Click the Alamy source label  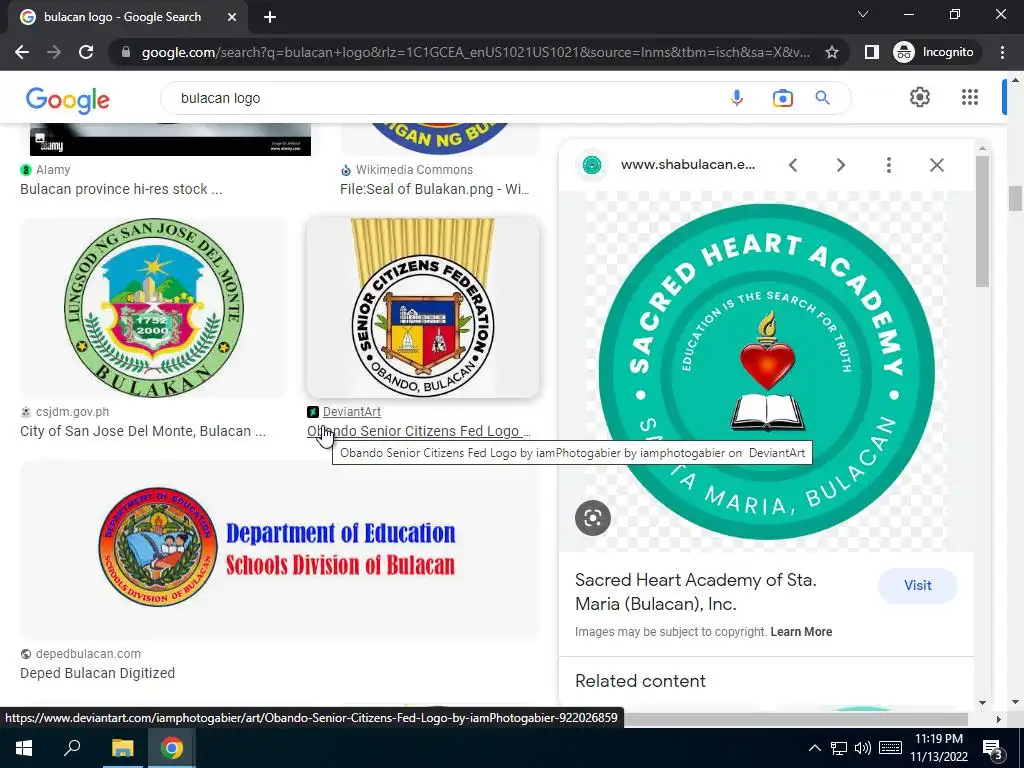pos(53,170)
